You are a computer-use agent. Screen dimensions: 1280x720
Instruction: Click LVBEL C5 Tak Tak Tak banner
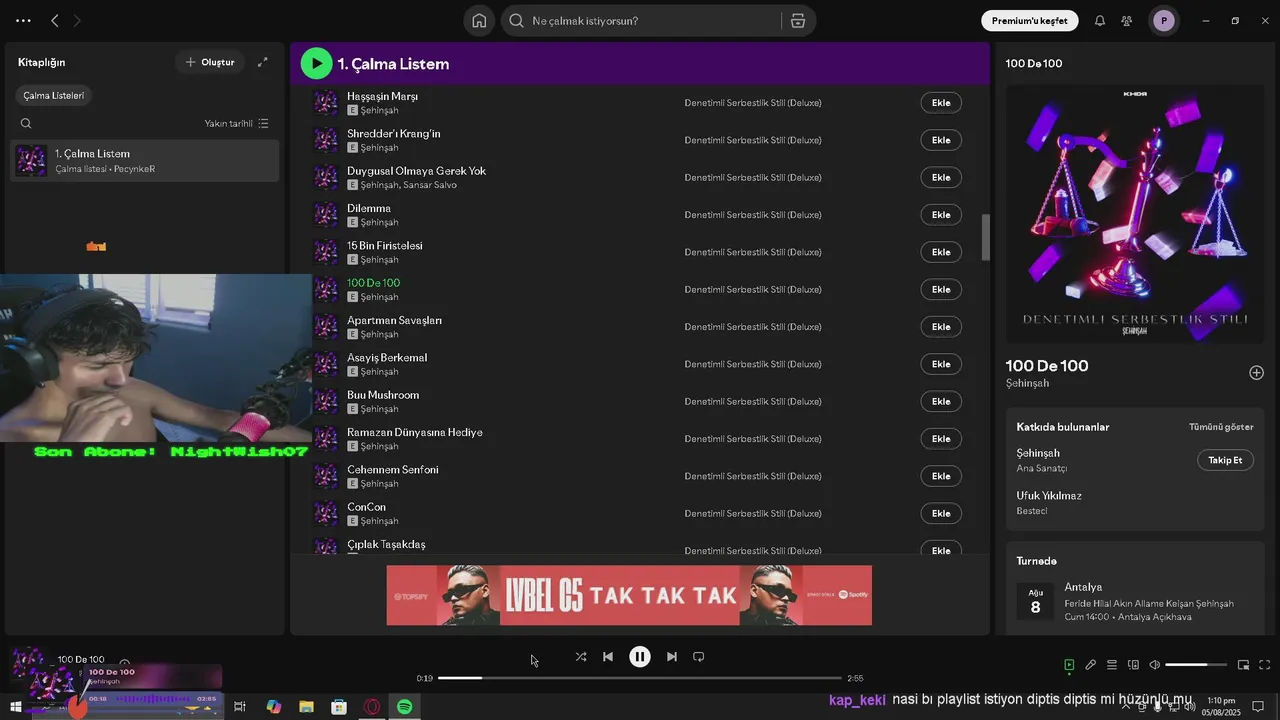(x=629, y=595)
